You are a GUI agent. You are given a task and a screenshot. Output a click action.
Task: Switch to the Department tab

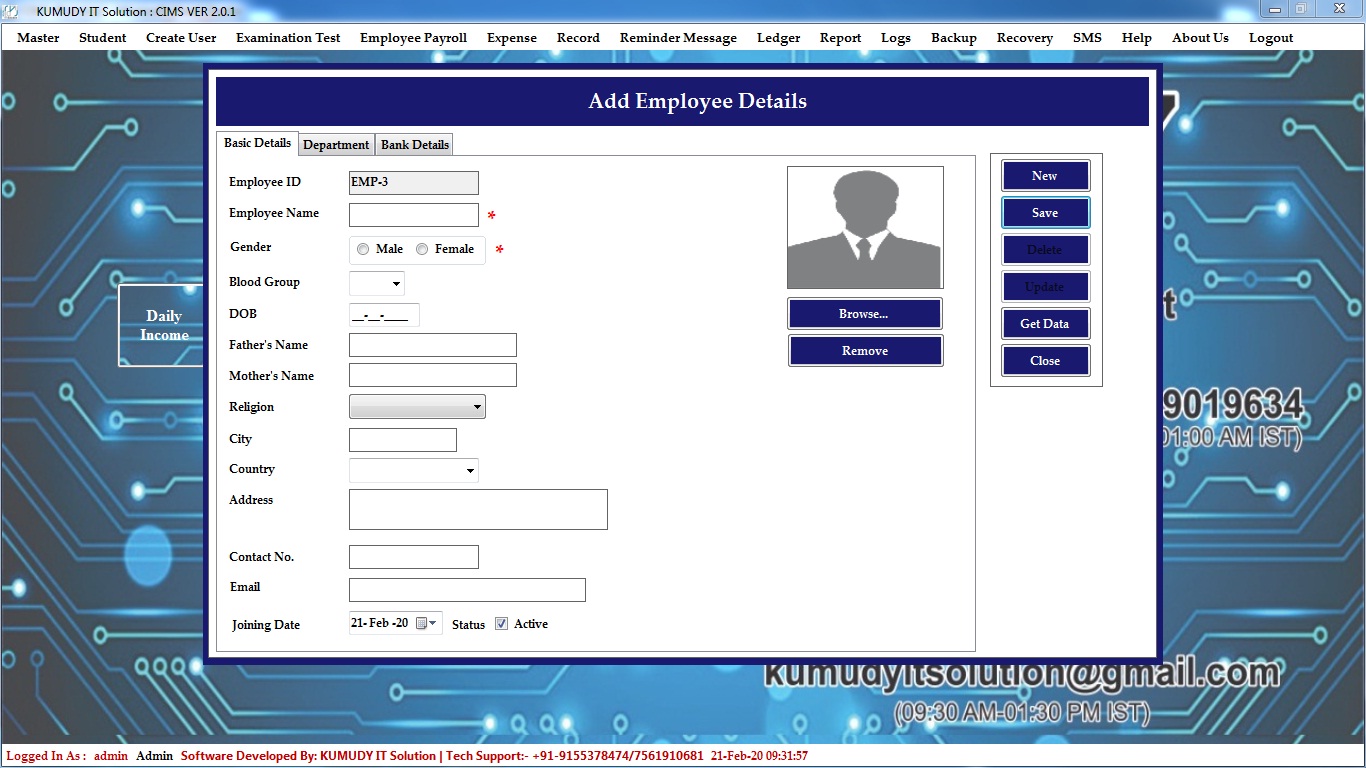click(336, 145)
